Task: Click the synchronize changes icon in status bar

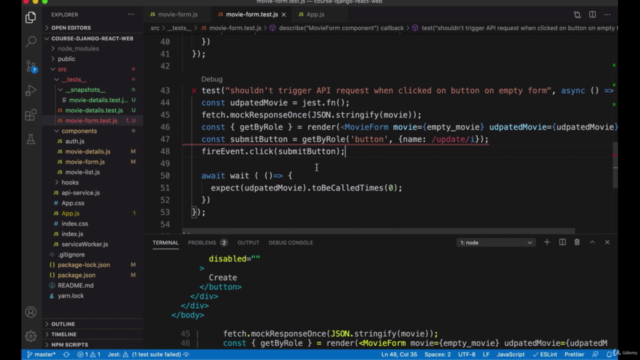Action: coord(66,355)
